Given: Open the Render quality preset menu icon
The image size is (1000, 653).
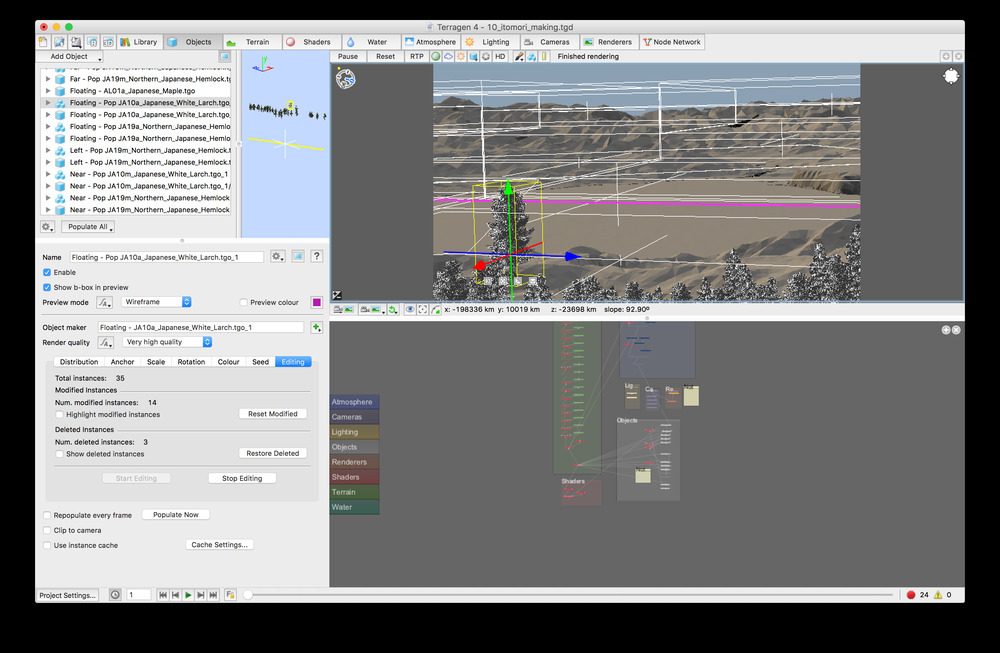Looking at the screenshot, I should [x=105, y=342].
